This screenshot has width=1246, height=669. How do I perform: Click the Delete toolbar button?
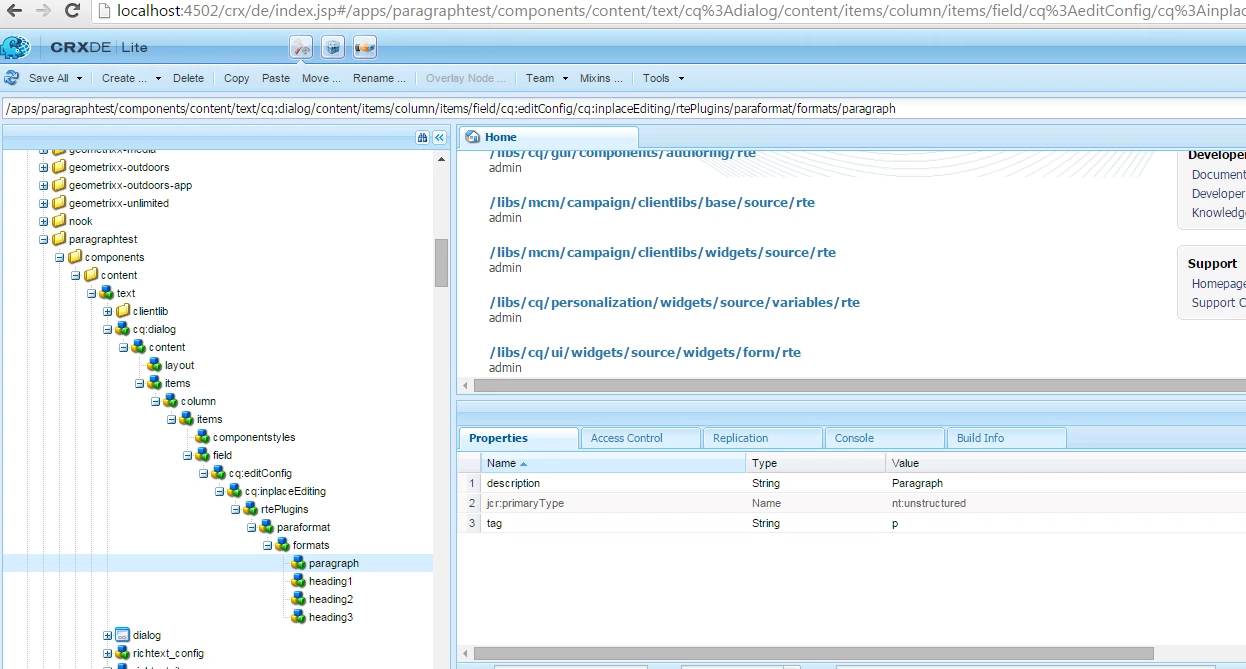pos(188,78)
